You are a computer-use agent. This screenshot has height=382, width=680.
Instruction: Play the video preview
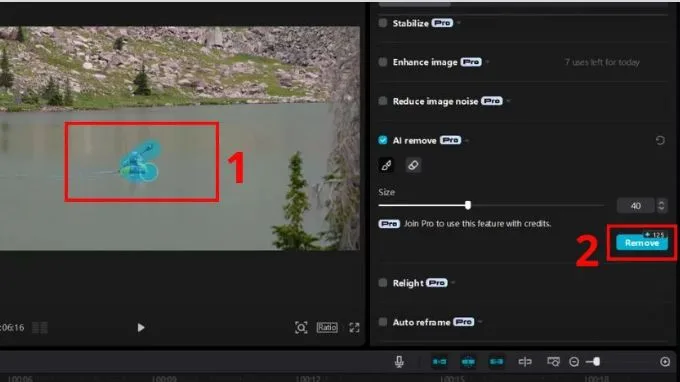coord(141,327)
